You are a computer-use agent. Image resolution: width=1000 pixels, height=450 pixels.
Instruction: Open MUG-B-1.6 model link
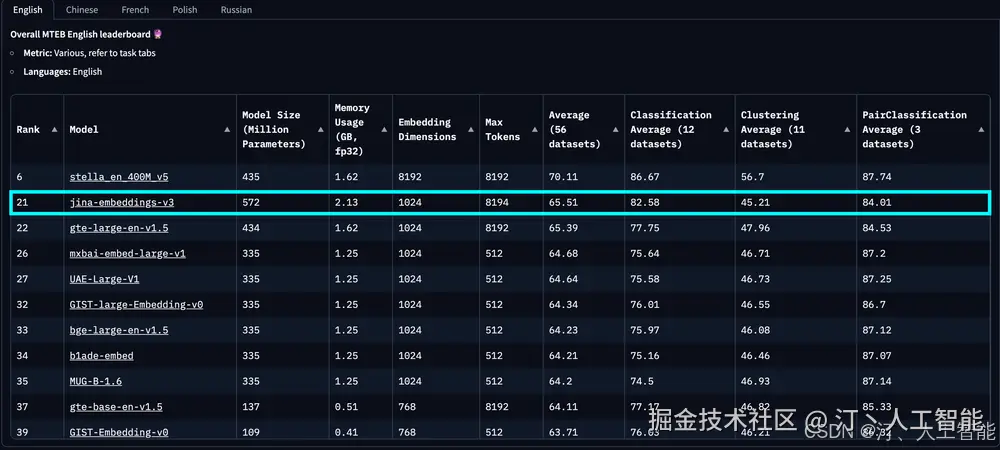(x=96, y=381)
